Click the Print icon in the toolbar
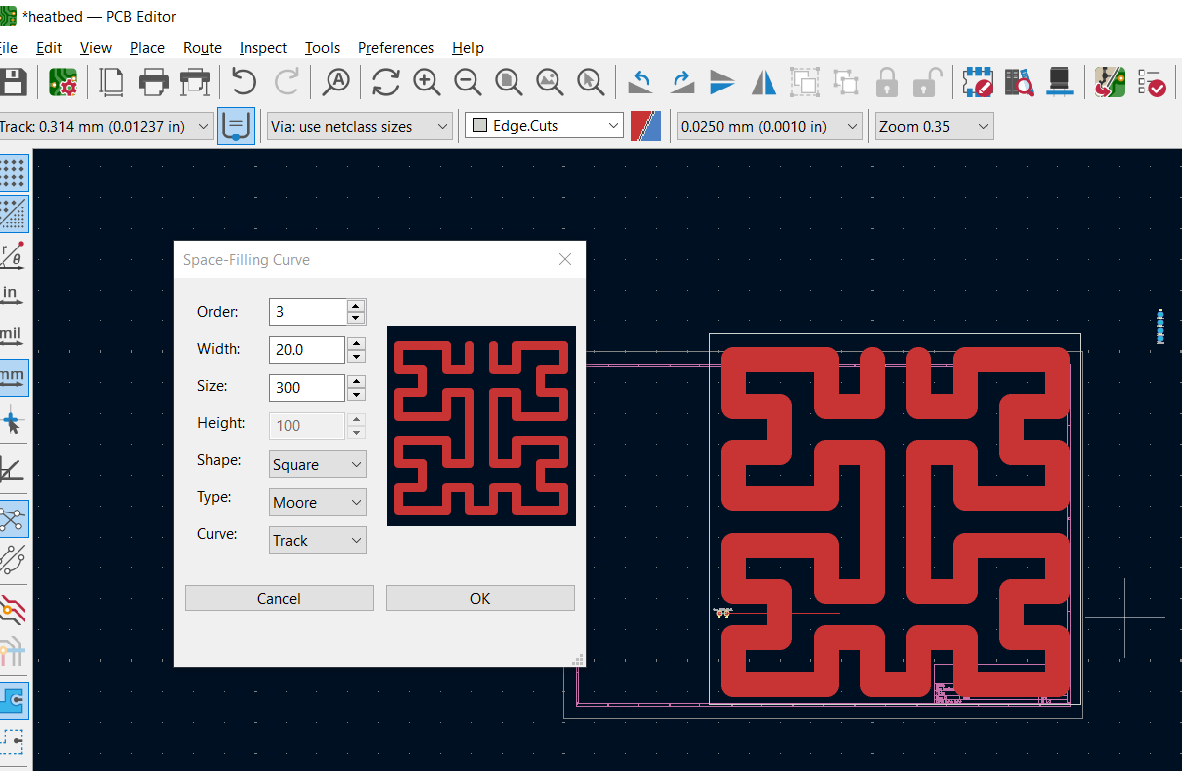The width and height of the screenshot is (1182, 771). 153,82
